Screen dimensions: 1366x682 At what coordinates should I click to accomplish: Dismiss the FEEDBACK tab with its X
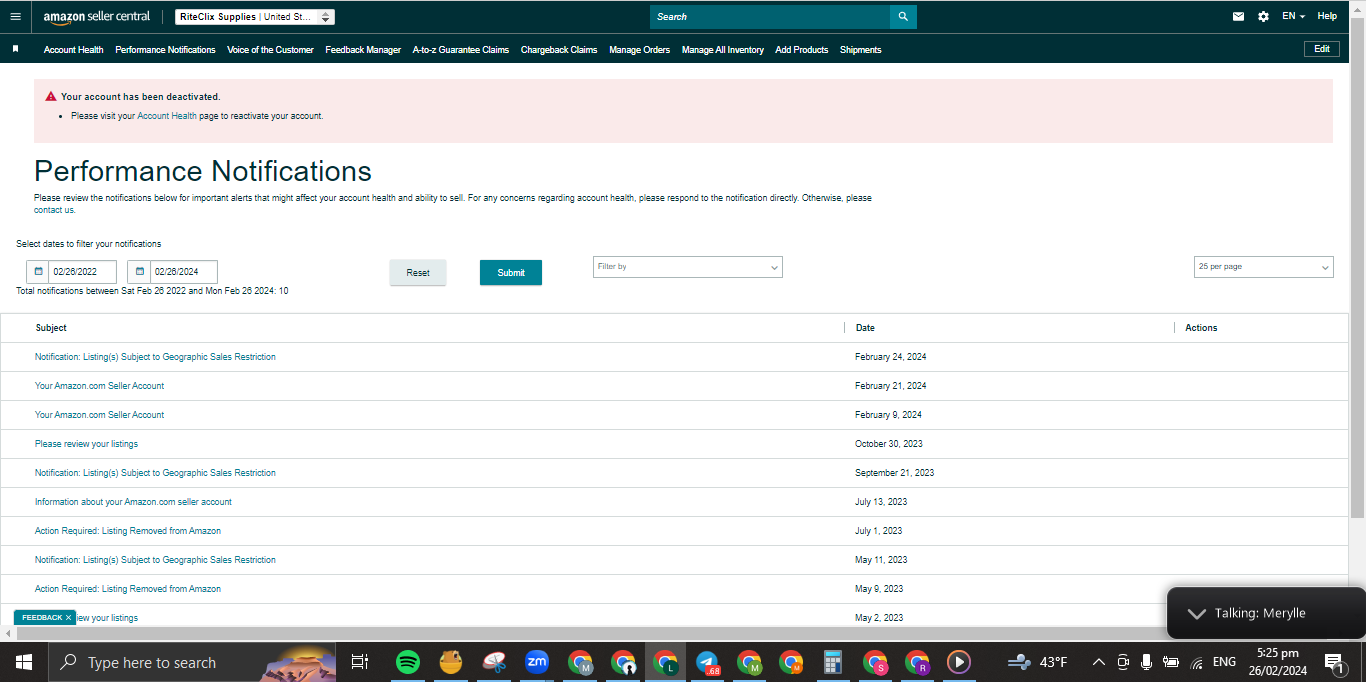pyautogui.click(x=69, y=618)
